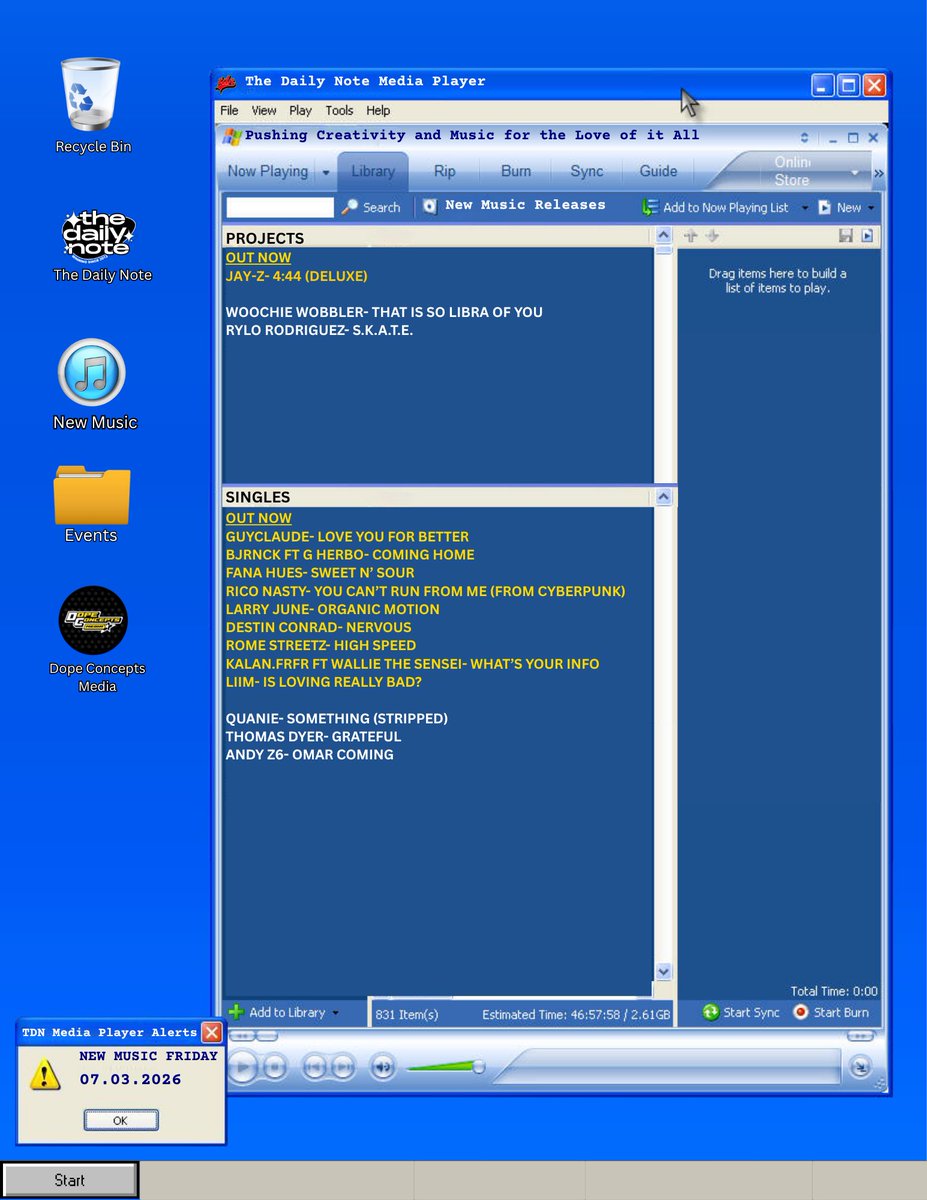Viewport: 927px width, 1200px height.
Task: Launch the New Music iTunes-style icon
Action: tap(91, 373)
